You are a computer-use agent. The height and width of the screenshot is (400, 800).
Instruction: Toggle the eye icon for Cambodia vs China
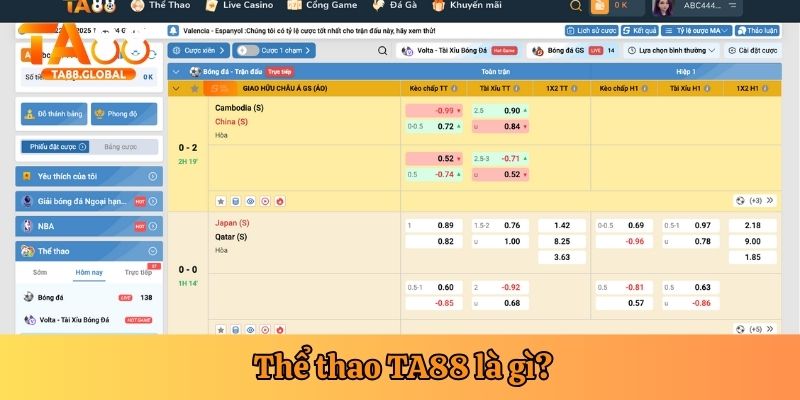250,201
